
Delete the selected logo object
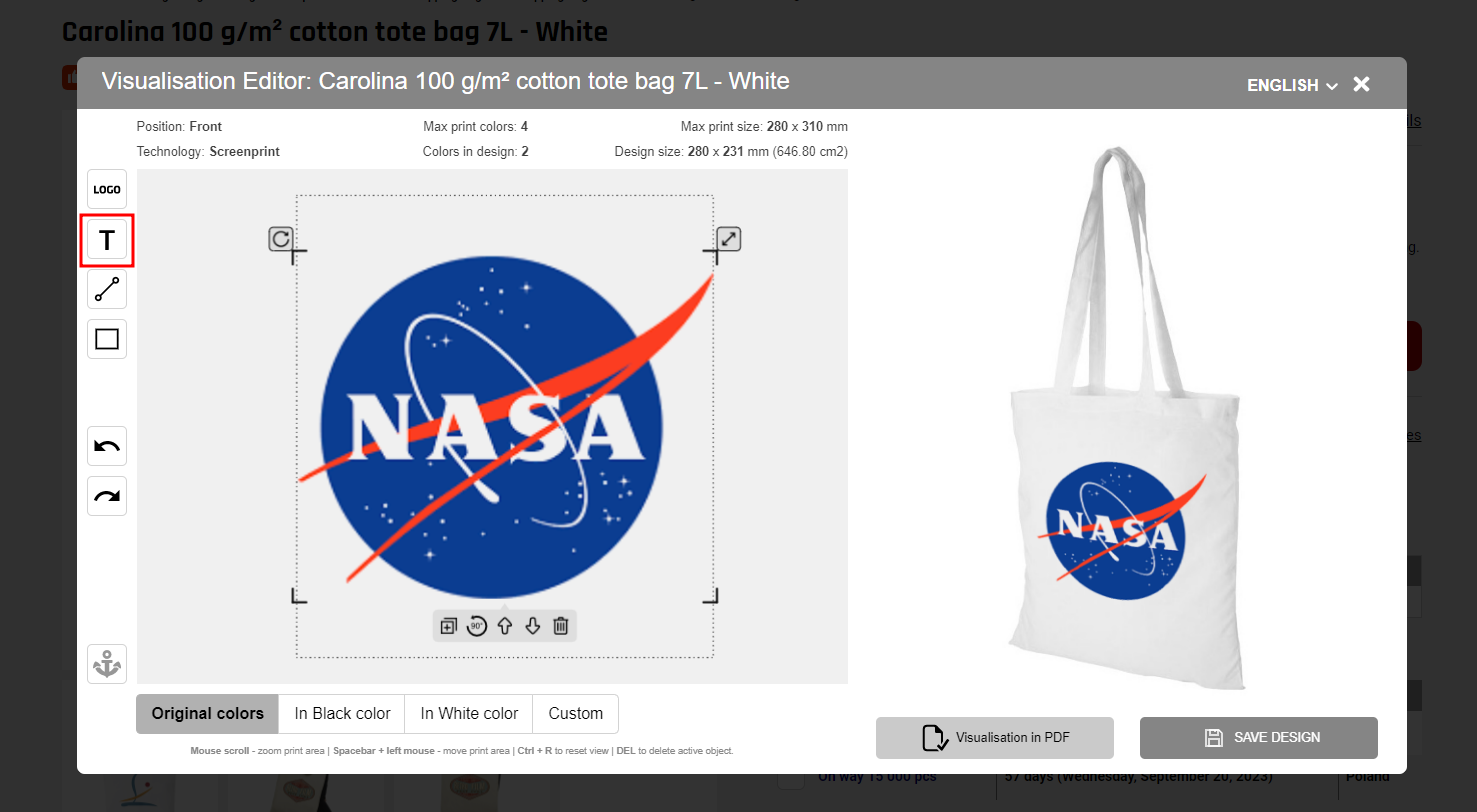tap(561, 626)
